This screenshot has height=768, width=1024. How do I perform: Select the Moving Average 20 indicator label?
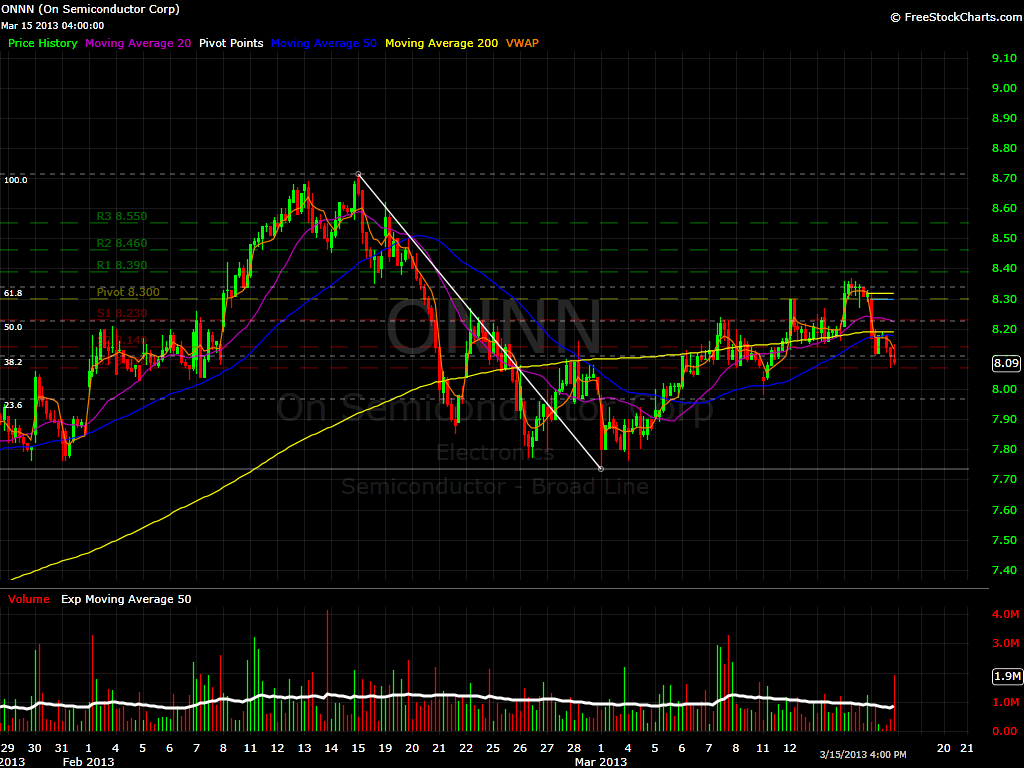(137, 43)
